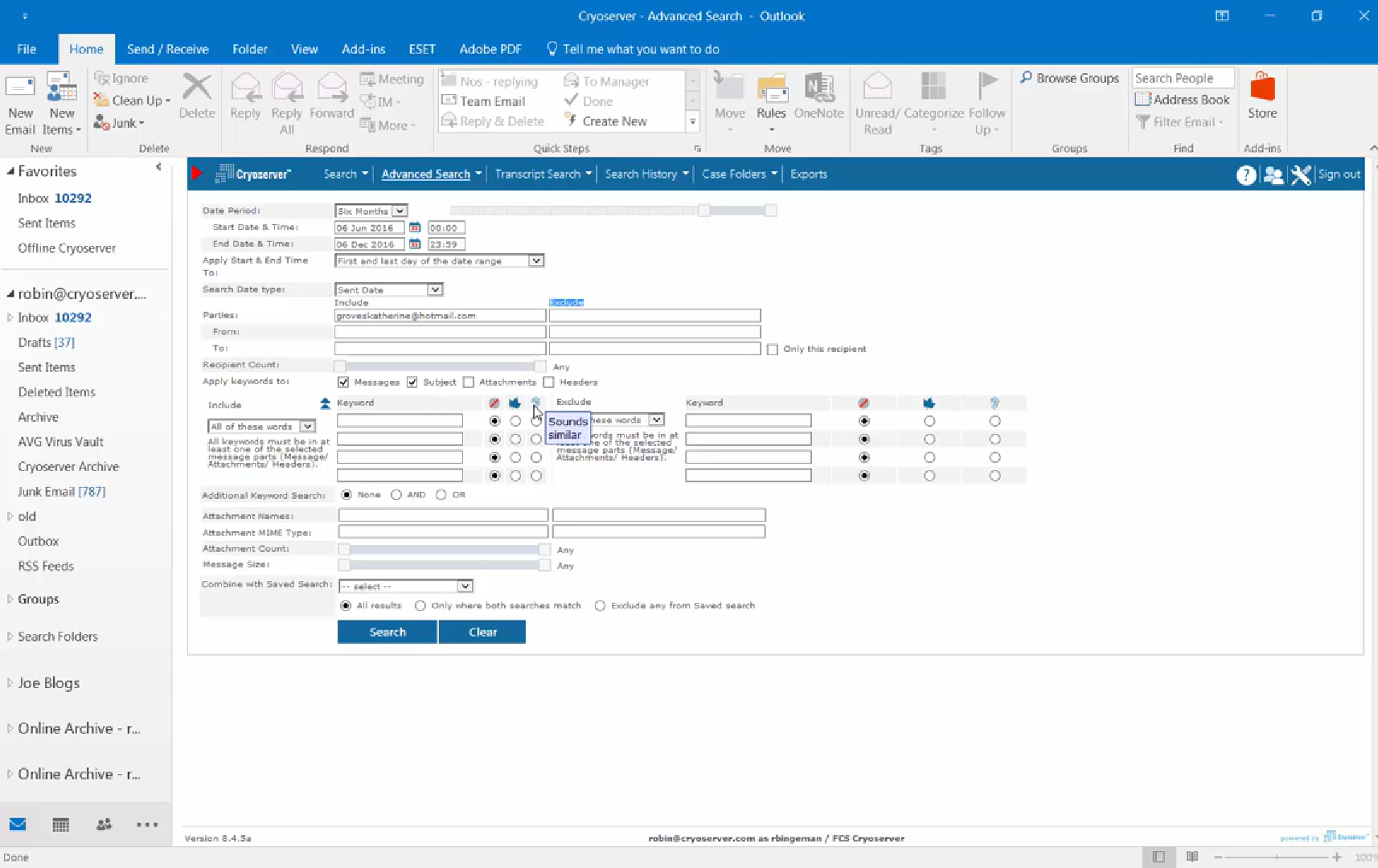The height and width of the screenshot is (868, 1378).
Task: Switch to Calendar view icon
Action: (60, 825)
